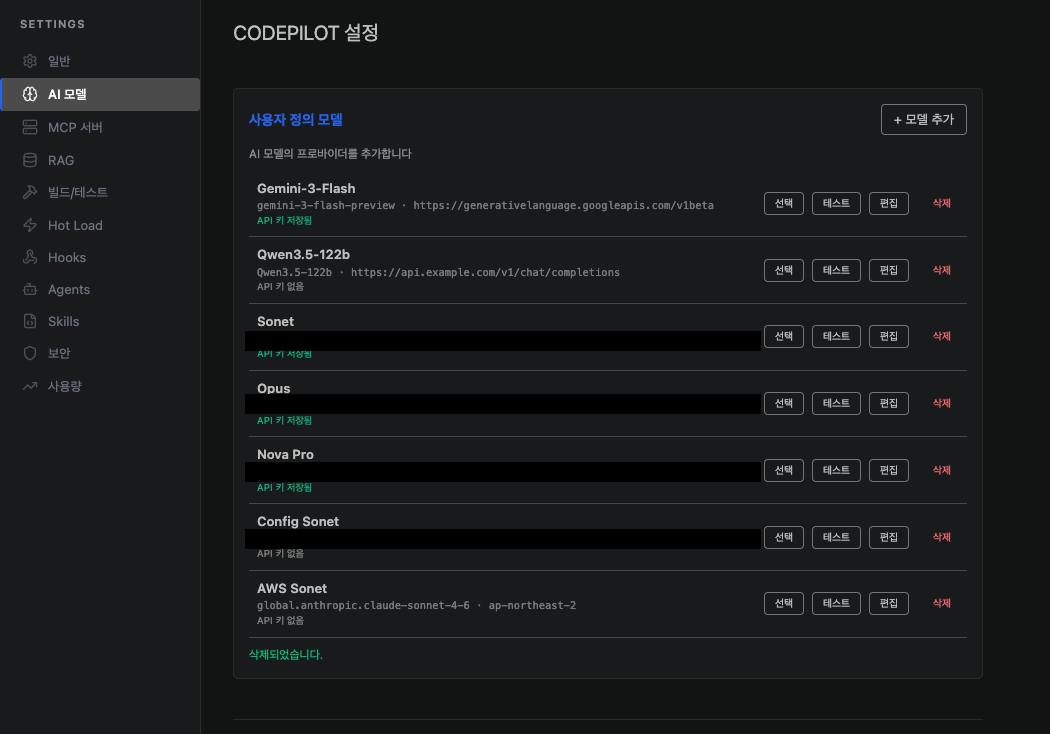Click 테스트 in the Opus row
This screenshot has width=1050, height=734.
click(x=836, y=403)
